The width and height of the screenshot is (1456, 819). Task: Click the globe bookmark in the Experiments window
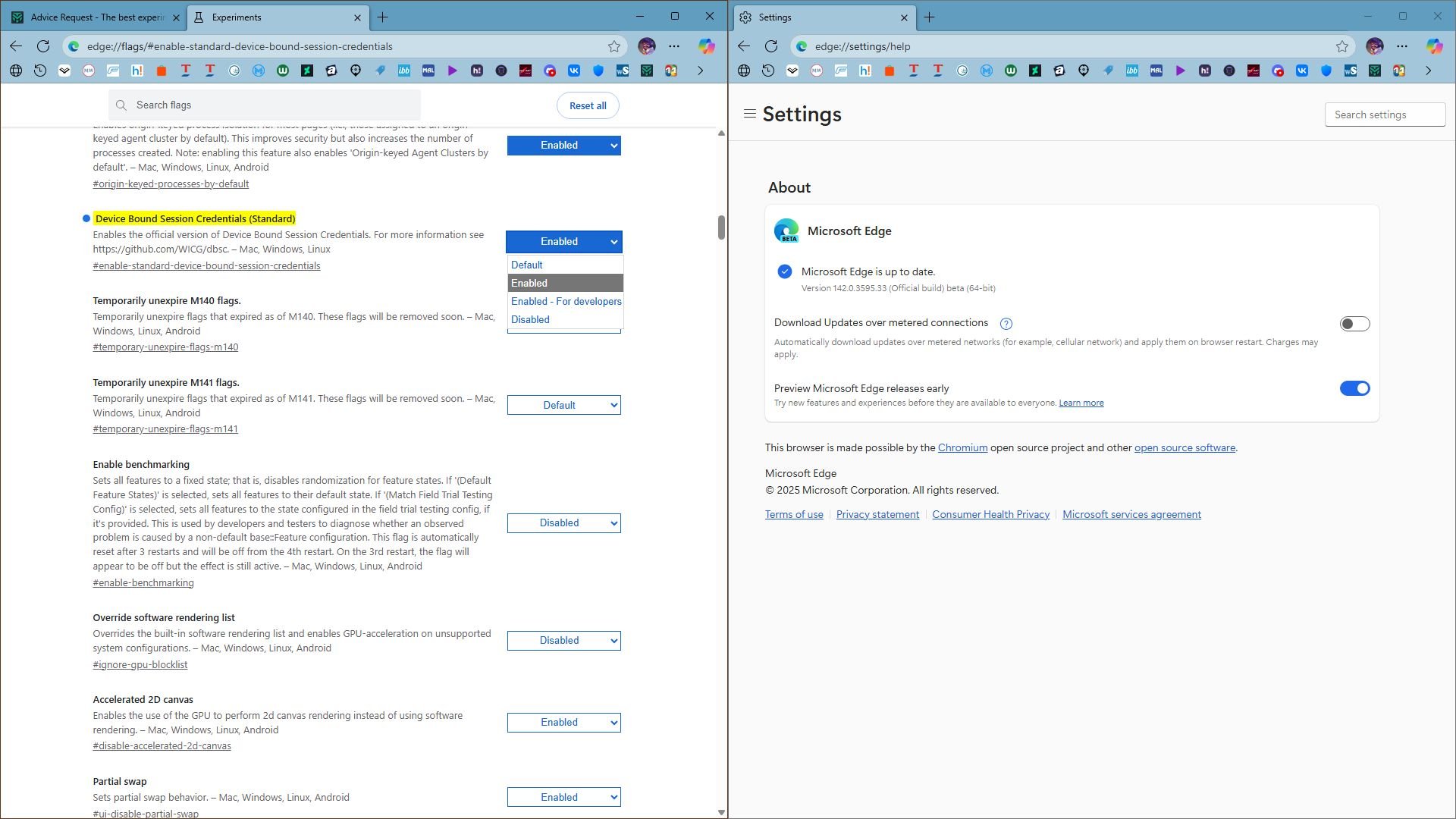coord(16,71)
